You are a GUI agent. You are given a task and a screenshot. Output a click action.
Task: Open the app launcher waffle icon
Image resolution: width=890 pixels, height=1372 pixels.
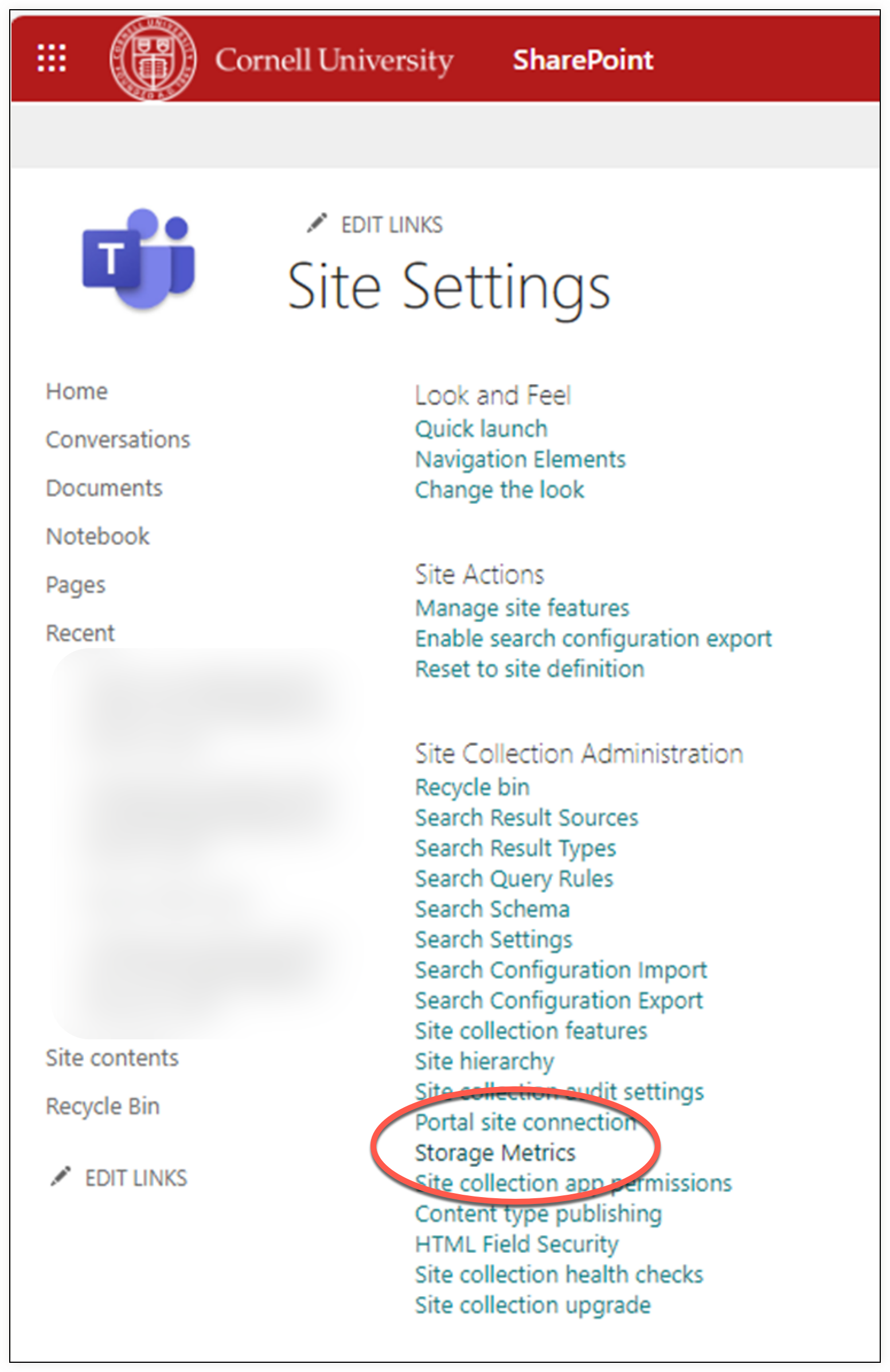tap(51, 59)
